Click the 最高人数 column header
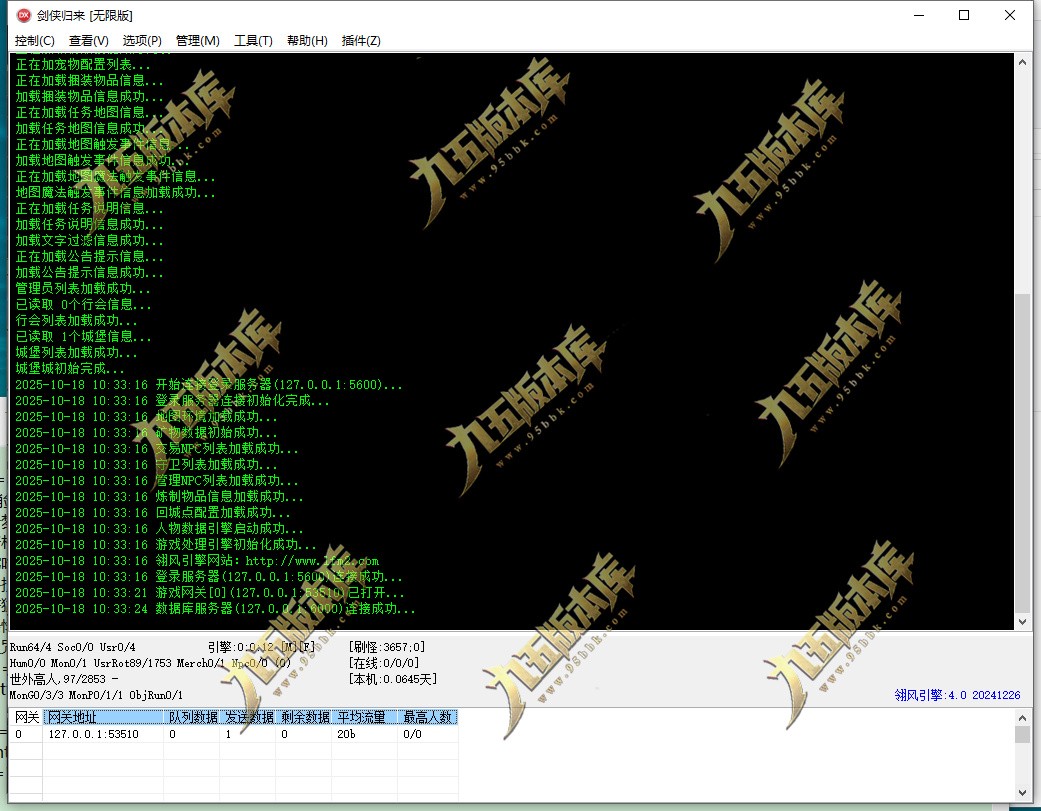The width and height of the screenshot is (1041, 811). pos(428,717)
